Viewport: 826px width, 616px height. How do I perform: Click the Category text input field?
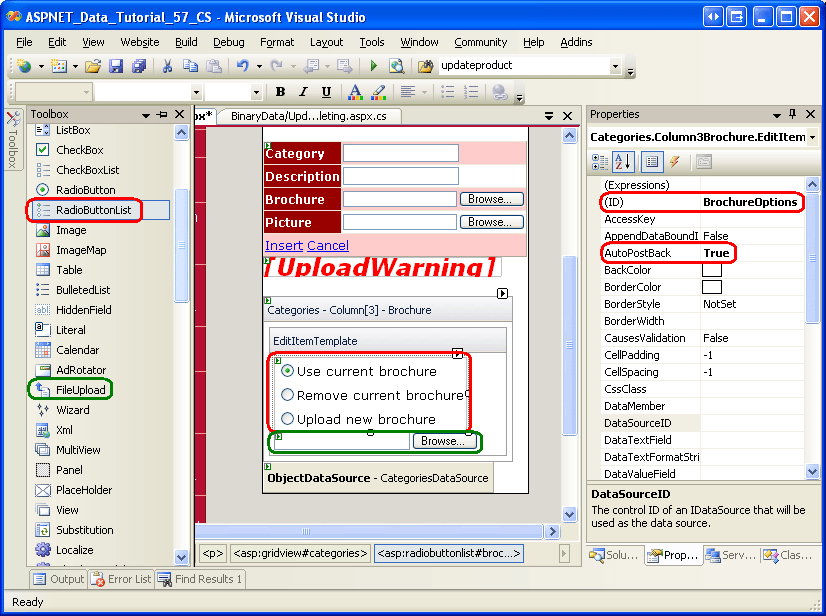[400, 153]
